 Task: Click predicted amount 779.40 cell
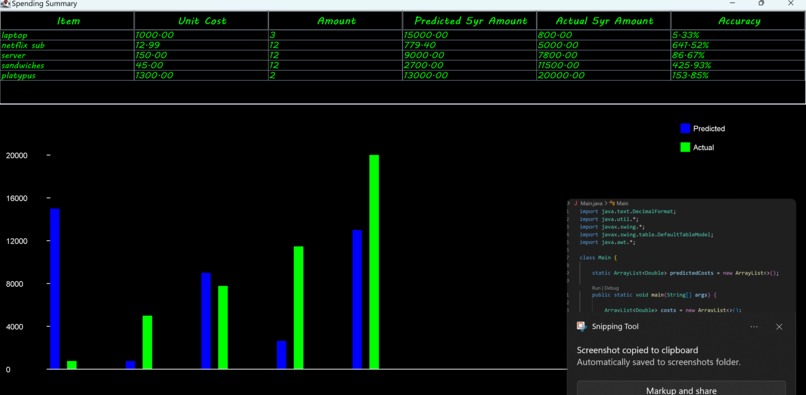coord(470,45)
